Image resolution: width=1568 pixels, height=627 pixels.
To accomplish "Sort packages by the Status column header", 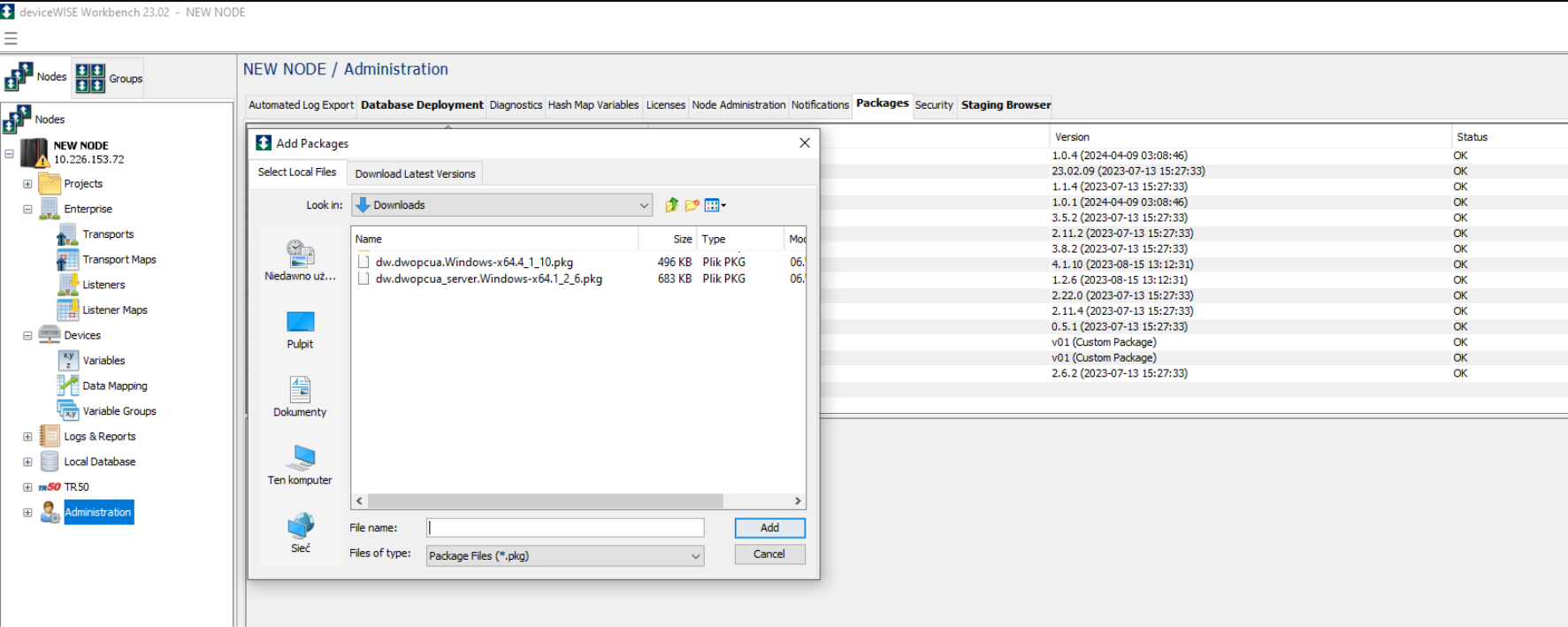I will pos(1509,137).
